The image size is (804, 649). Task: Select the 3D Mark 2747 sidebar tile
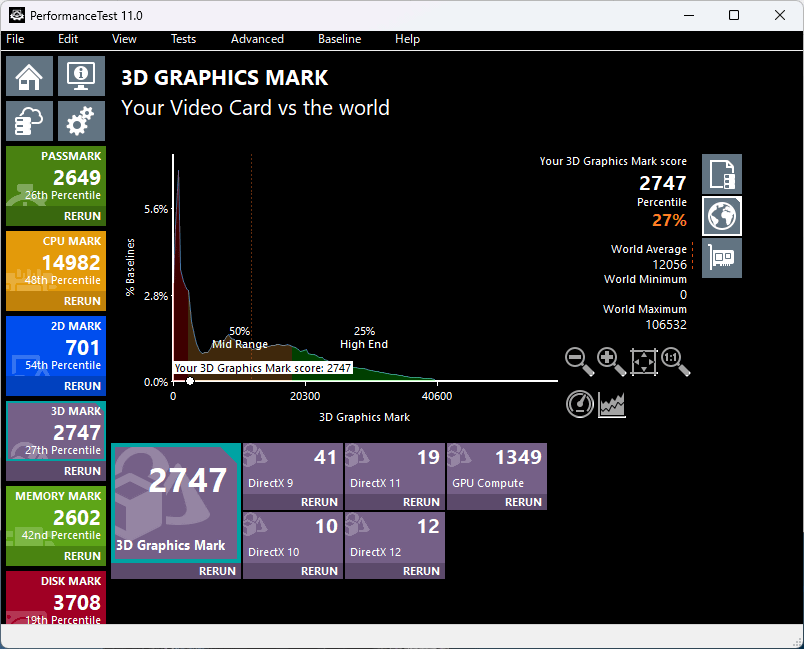tap(56, 432)
